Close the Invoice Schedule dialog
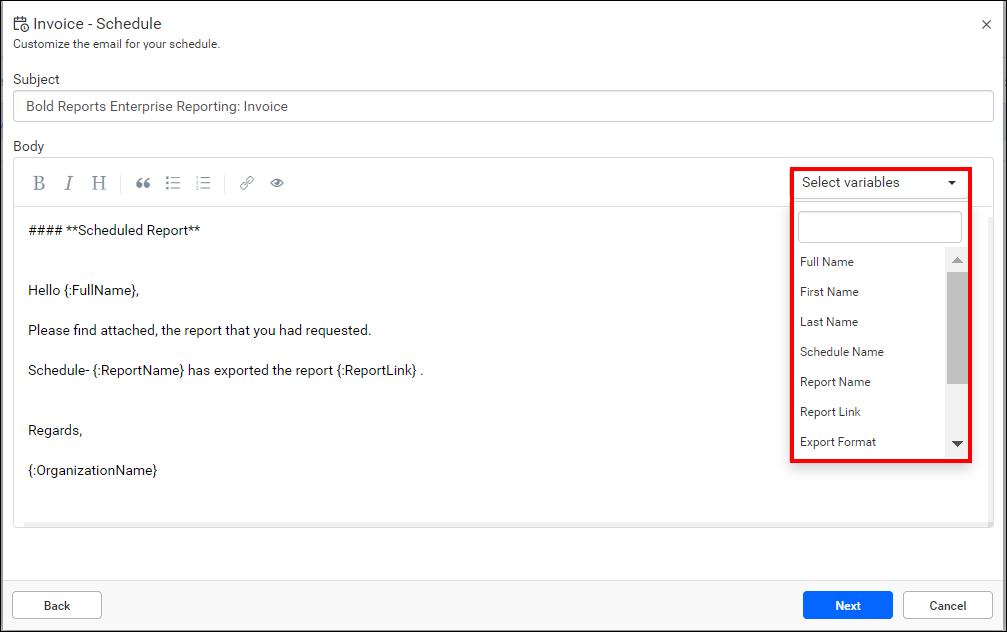The height and width of the screenshot is (632, 1007). tap(986, 24)
